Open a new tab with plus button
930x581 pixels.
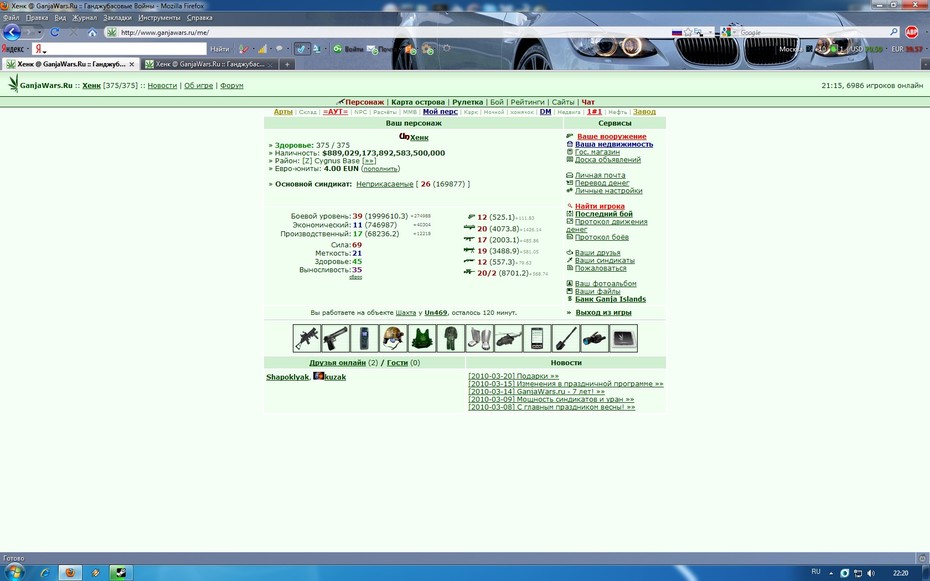287,64
